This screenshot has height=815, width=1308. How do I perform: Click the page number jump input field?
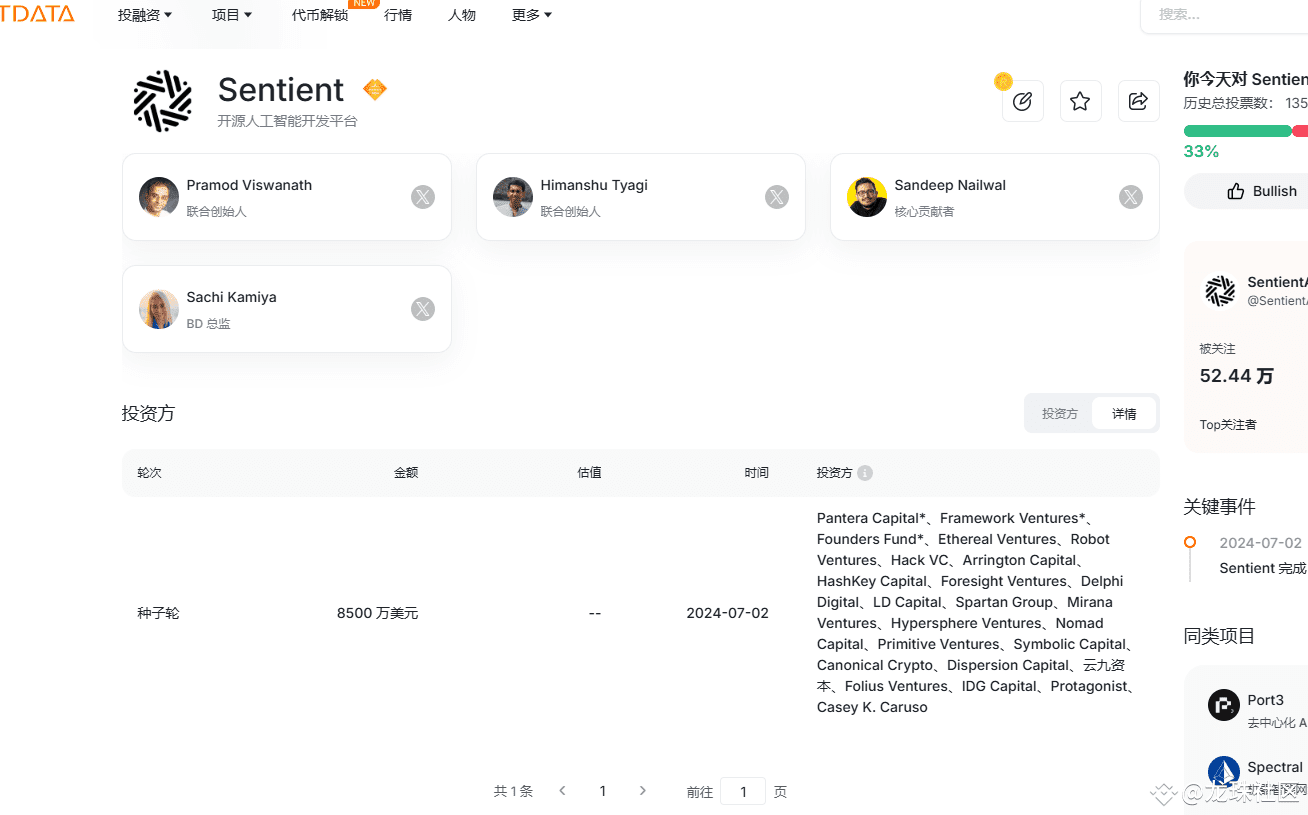tap(743, 791)
